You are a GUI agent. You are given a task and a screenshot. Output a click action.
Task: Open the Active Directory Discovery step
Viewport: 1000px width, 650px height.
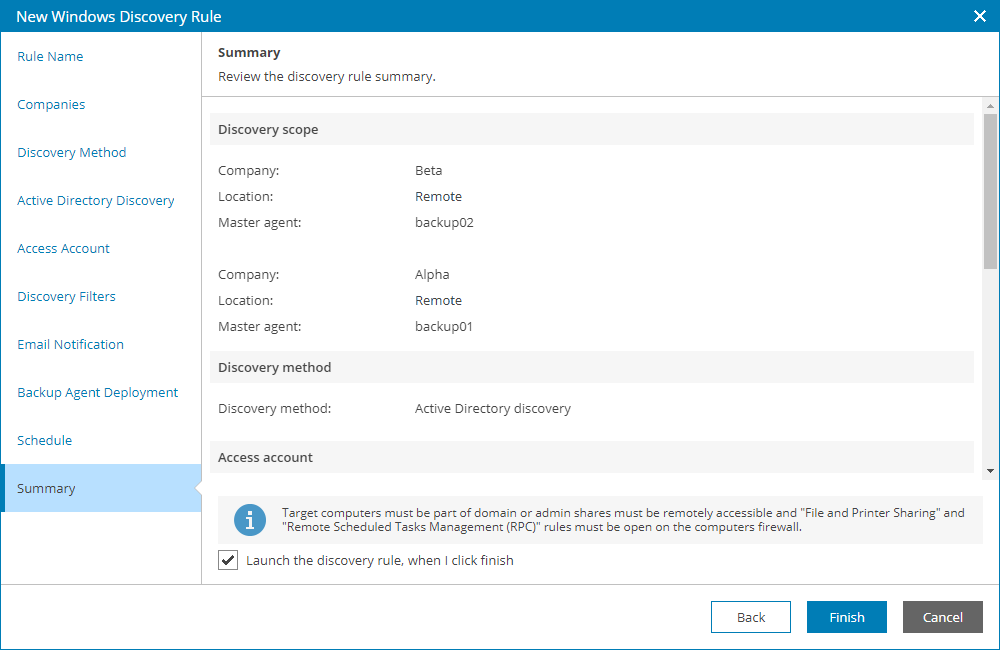click(95, 200)
